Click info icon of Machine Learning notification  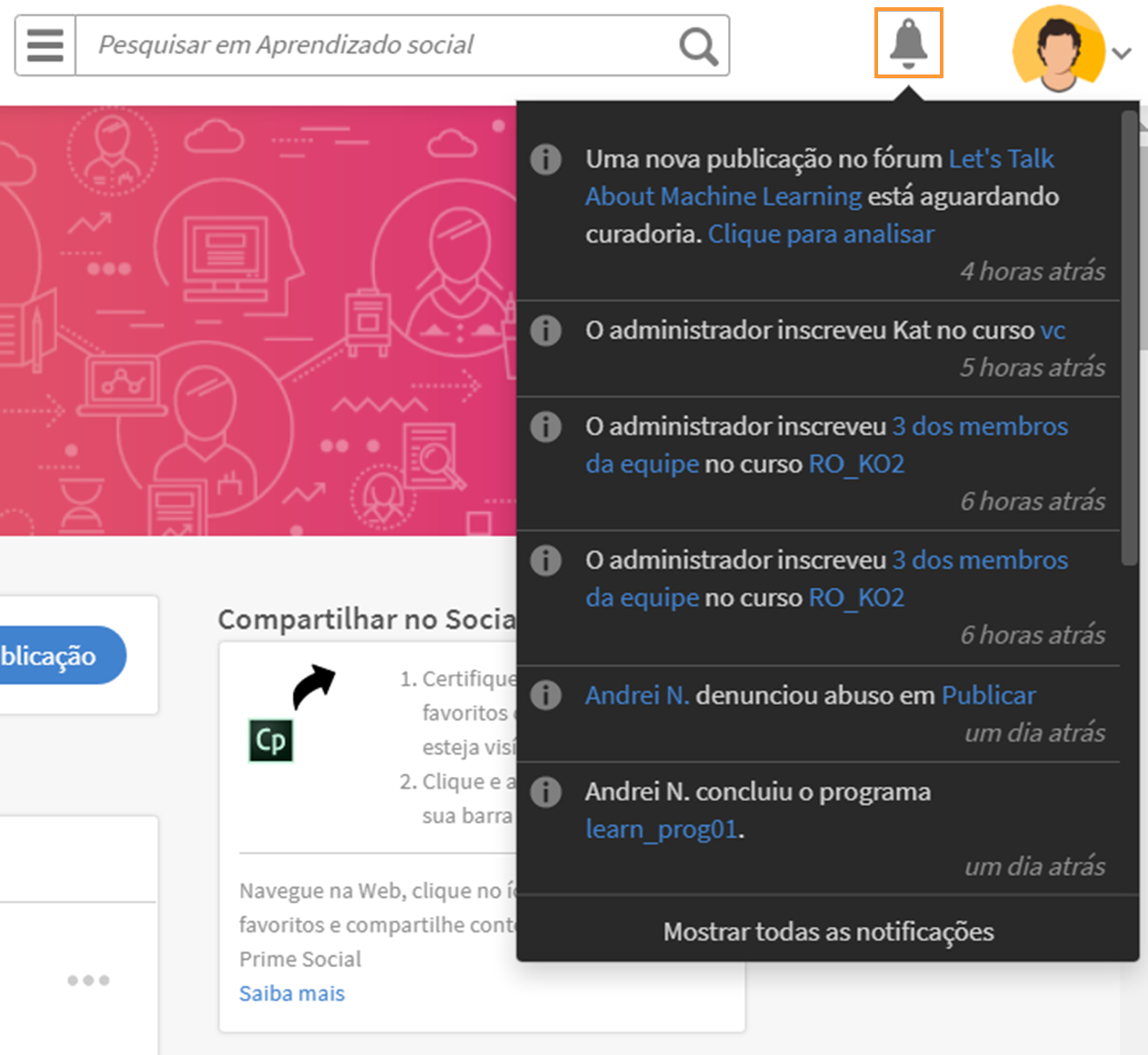545,159
